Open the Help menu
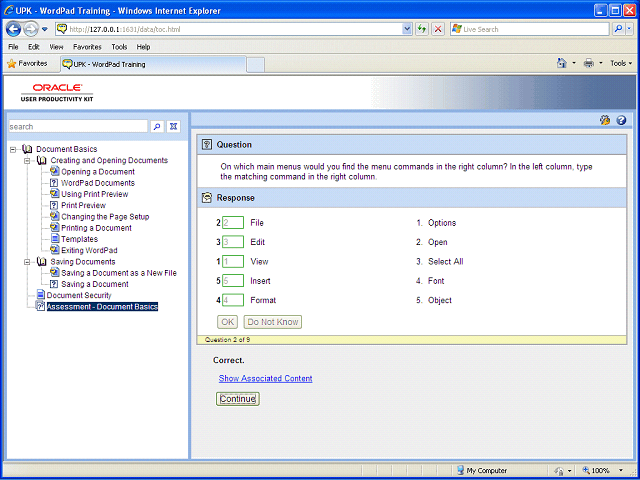The width and height of the screenshot is (640, 480). pyautogui.click(x=143, y=47)
